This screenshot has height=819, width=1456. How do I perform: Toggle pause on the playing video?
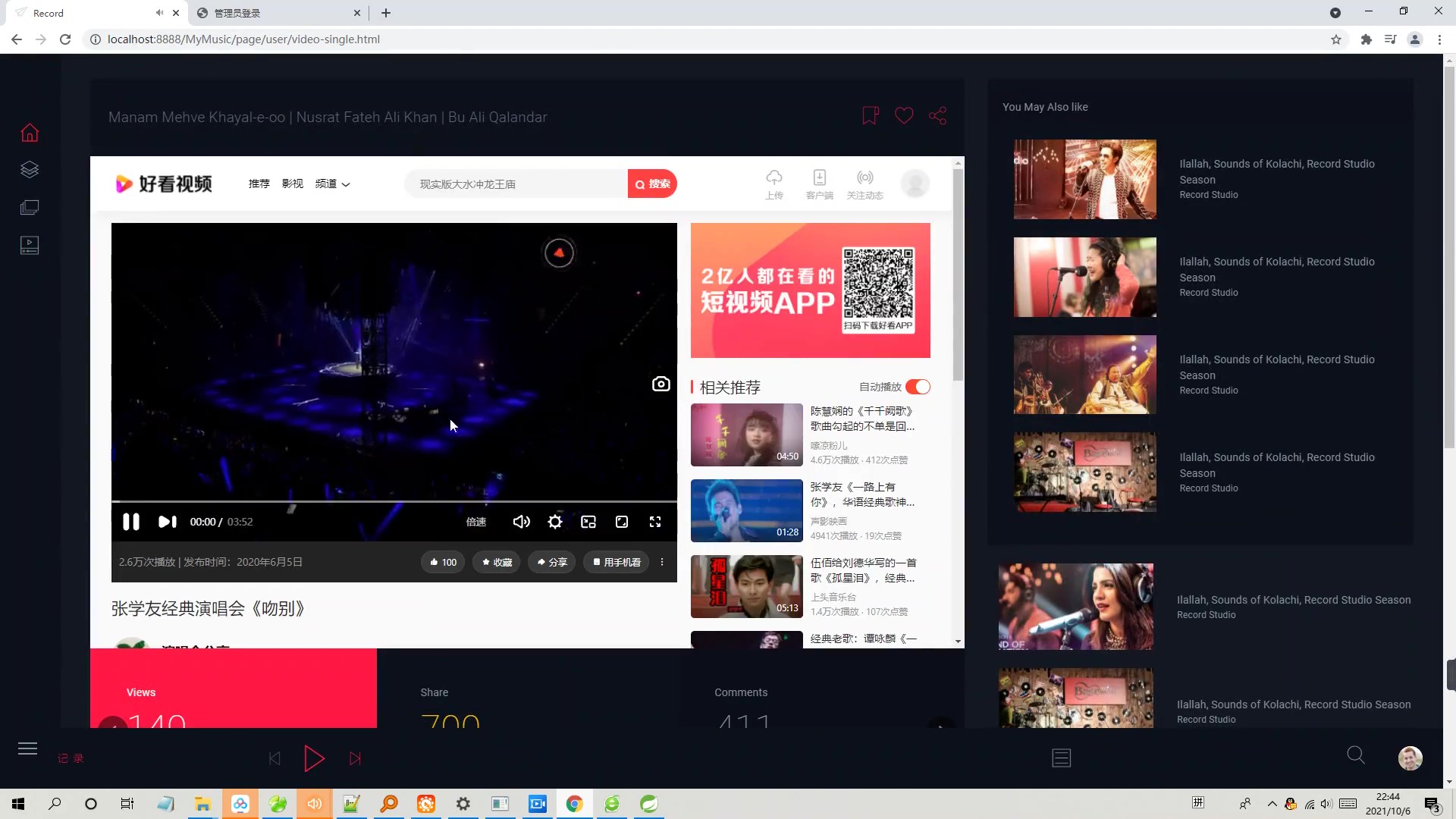click(x=131, y=522)
